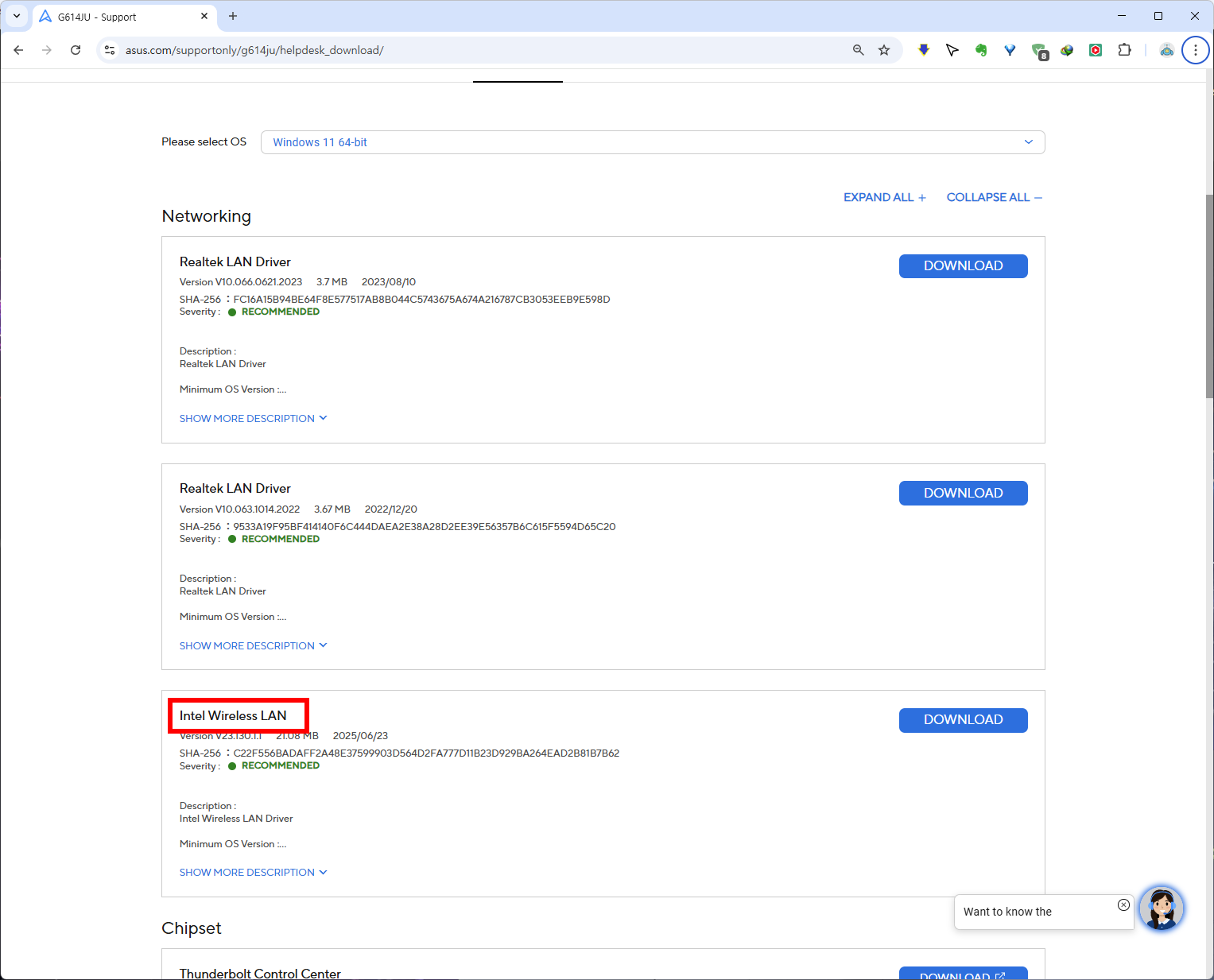Click the bookmark star icon
Image resolution: width=1214 pixels, height=980 pixels.
884,50
